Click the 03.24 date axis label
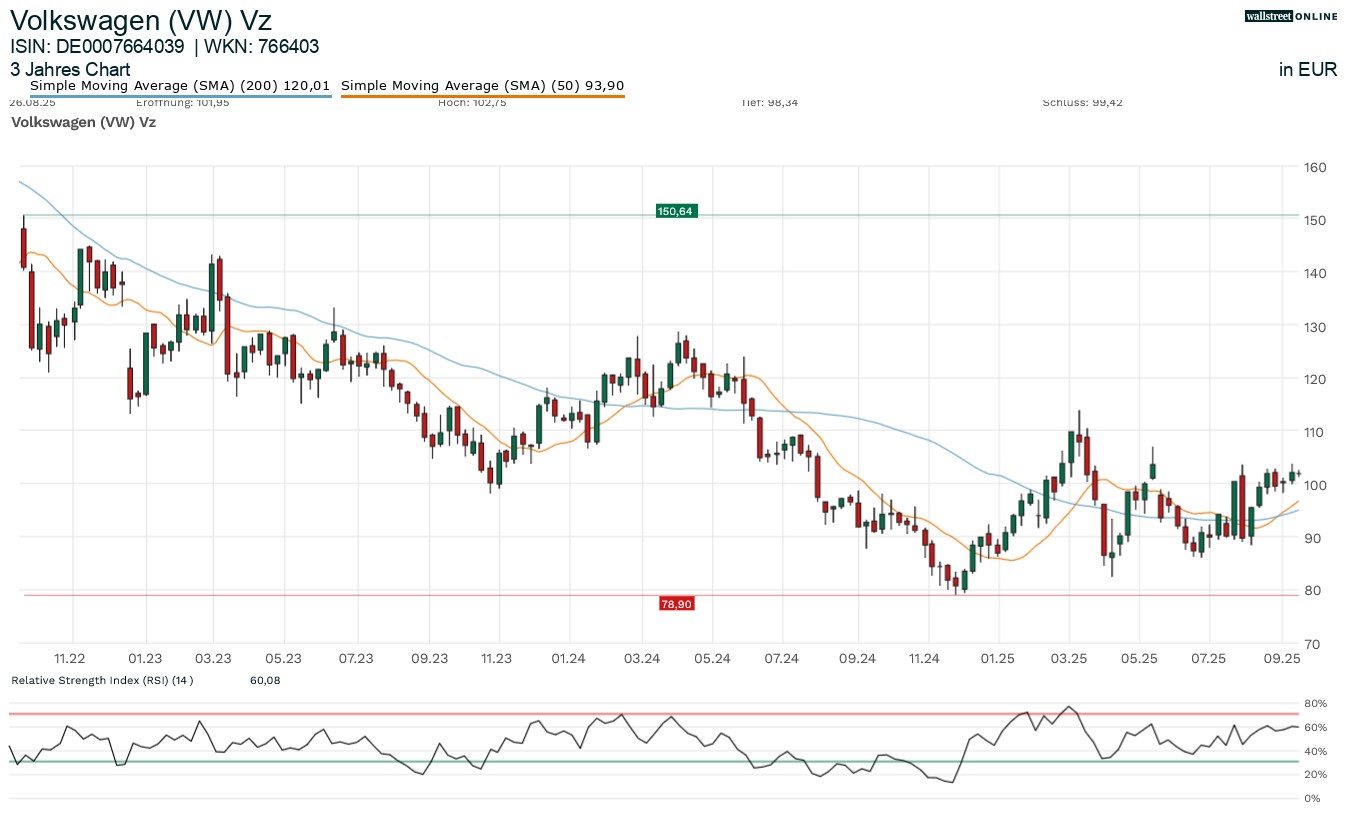 (642, 658)
